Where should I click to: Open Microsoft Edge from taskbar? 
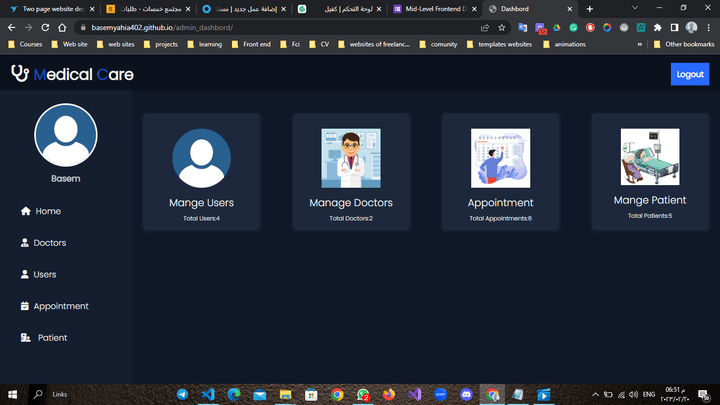click(234, 394)
